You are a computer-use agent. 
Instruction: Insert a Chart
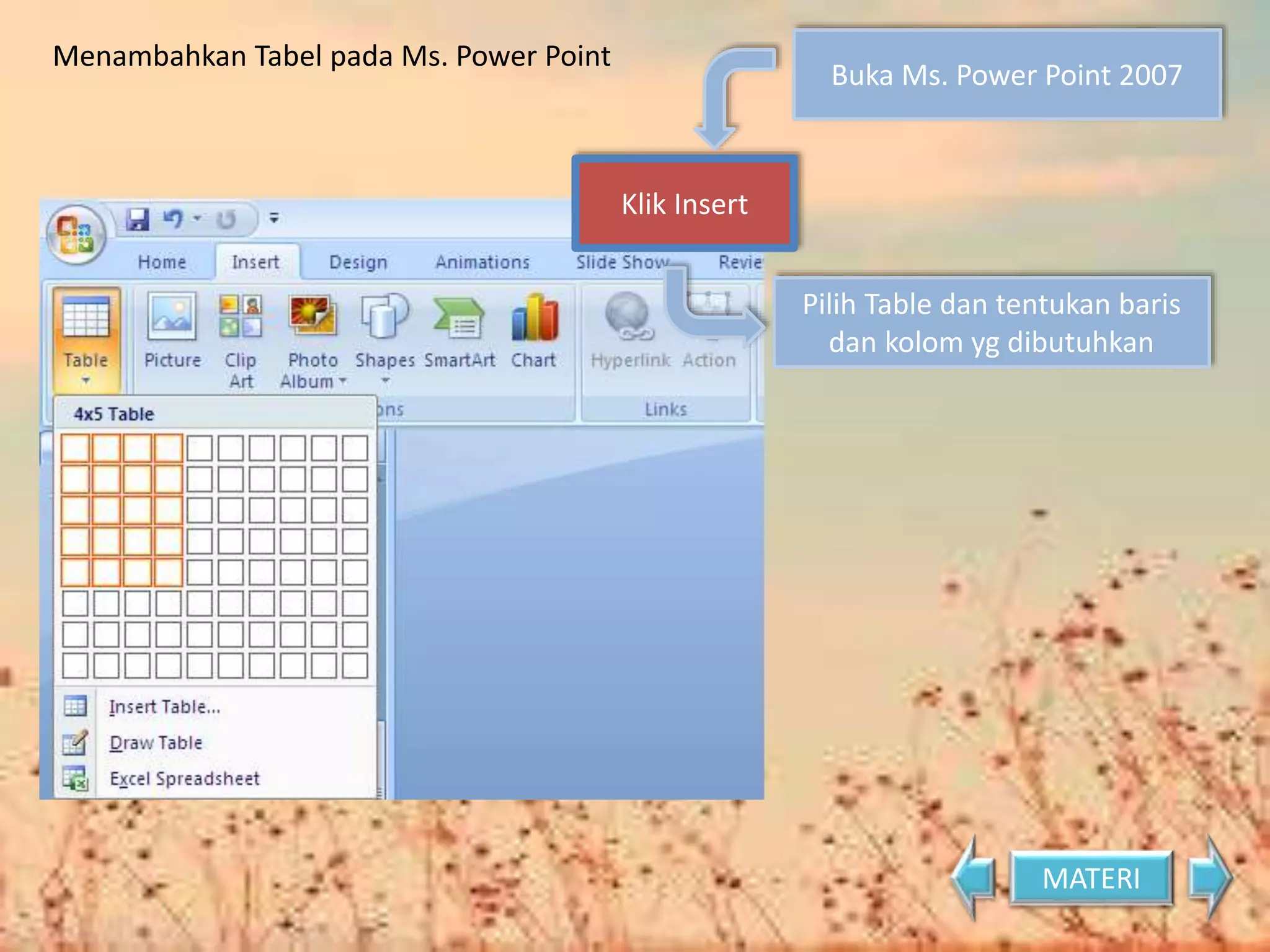pos(534,332)
